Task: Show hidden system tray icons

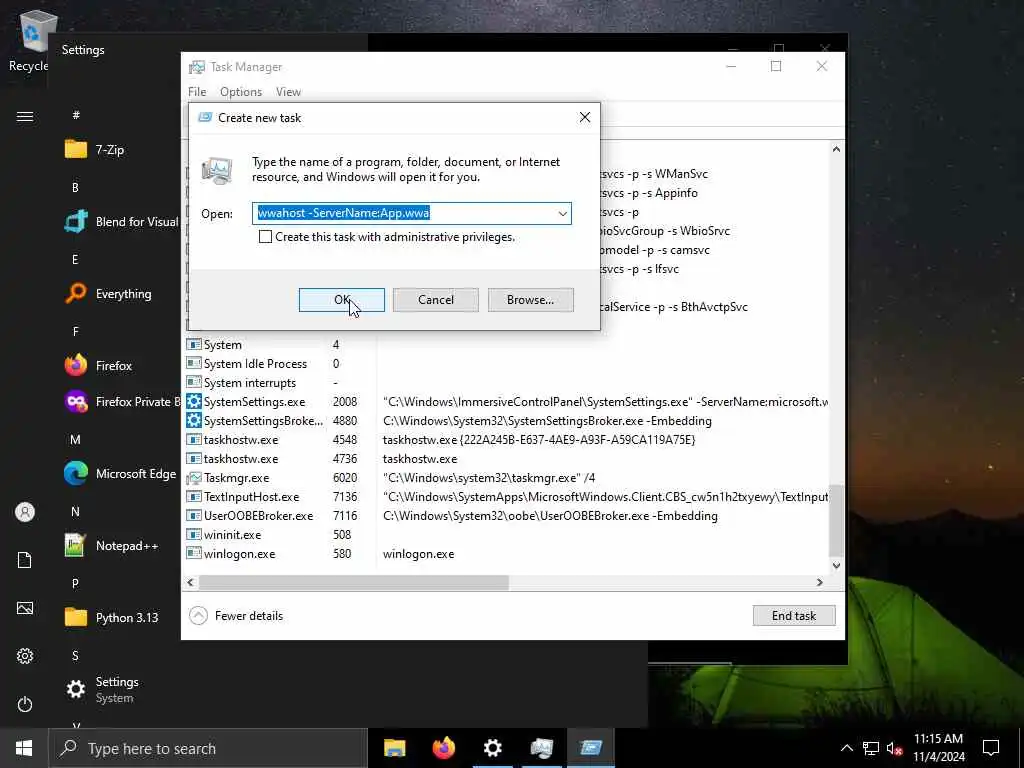Action: tap(846, 748)
